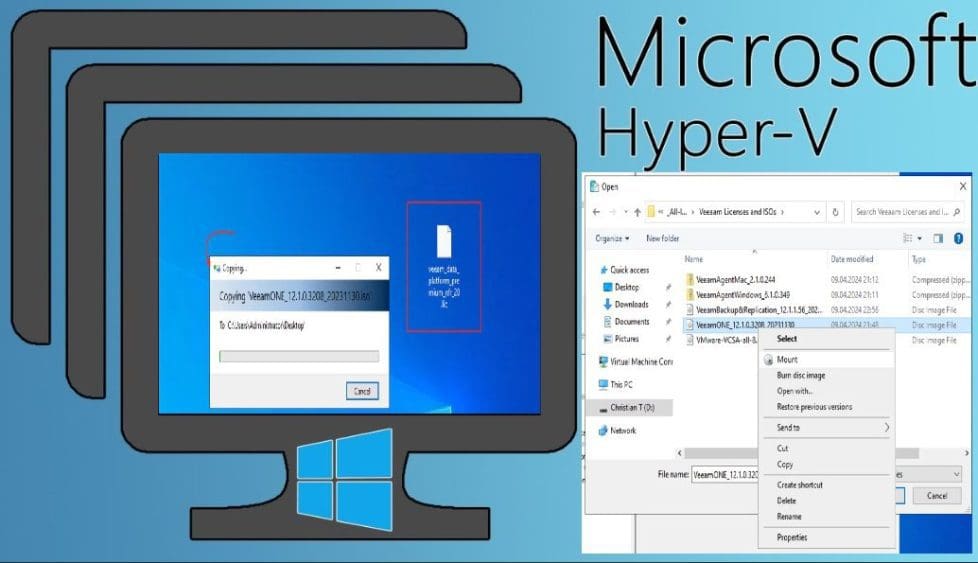Sort by the Type column header

(x=919, y=259)
